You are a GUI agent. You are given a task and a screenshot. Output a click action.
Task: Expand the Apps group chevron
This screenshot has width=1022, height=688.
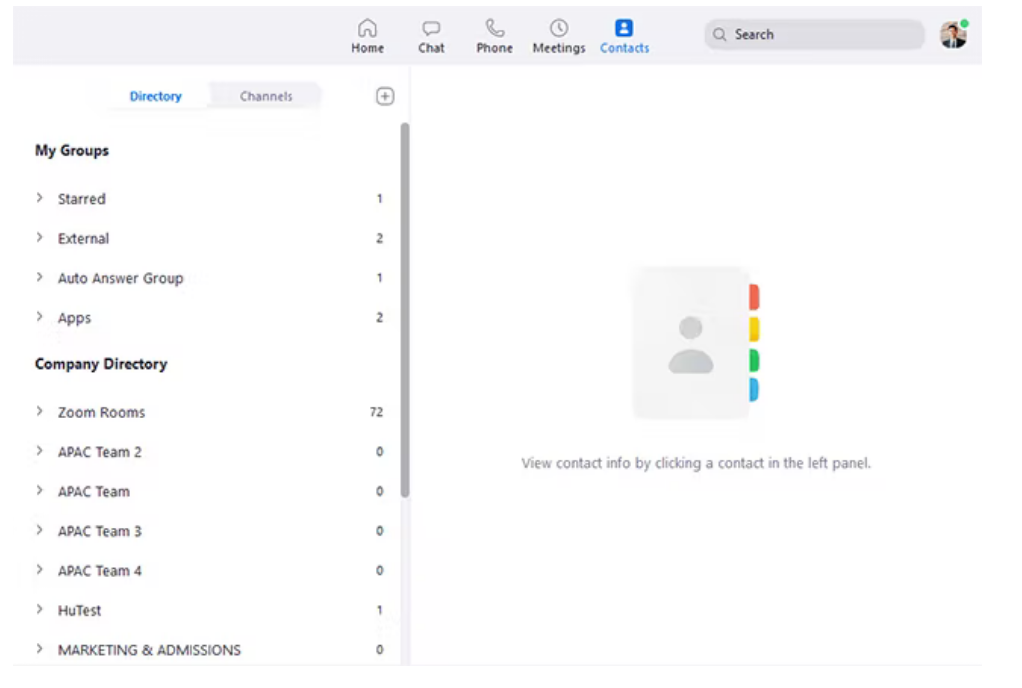click(x=40, y=317)
